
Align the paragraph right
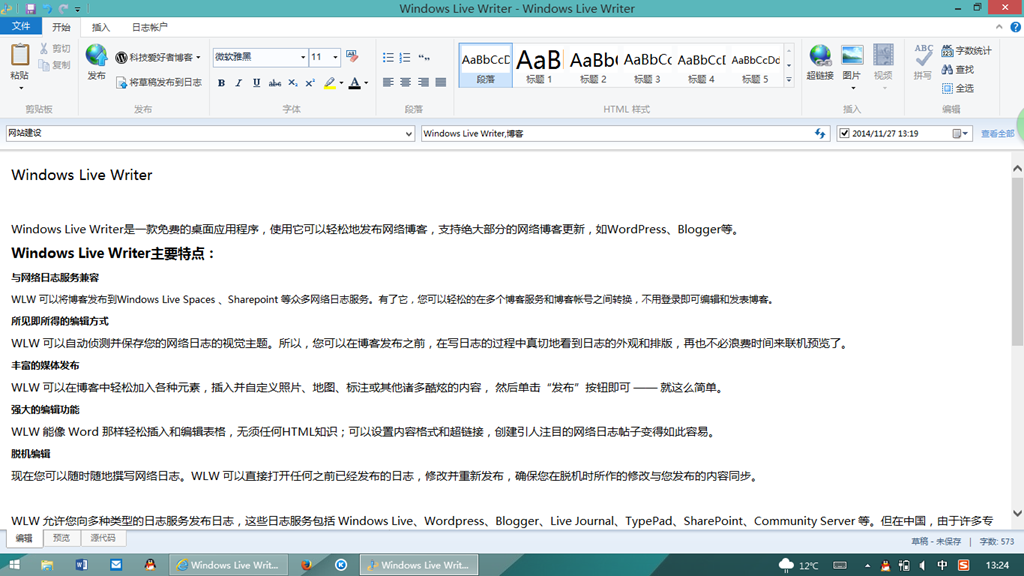pyautogui.click(x=423, y=82)
